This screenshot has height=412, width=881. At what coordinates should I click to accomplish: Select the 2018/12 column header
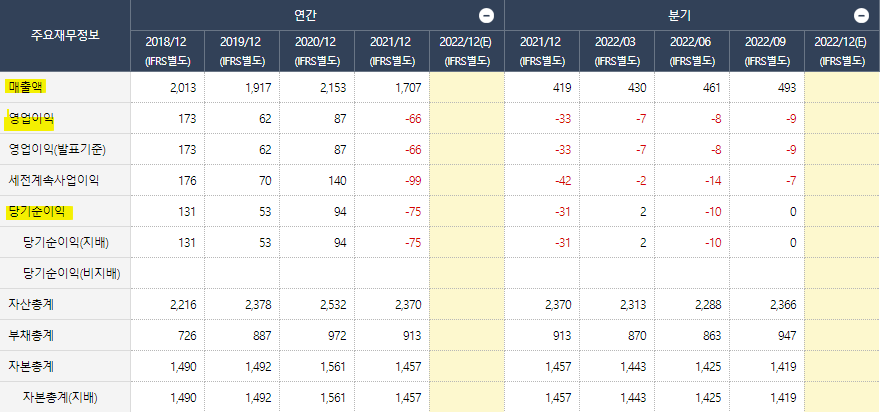coord(167,51)
